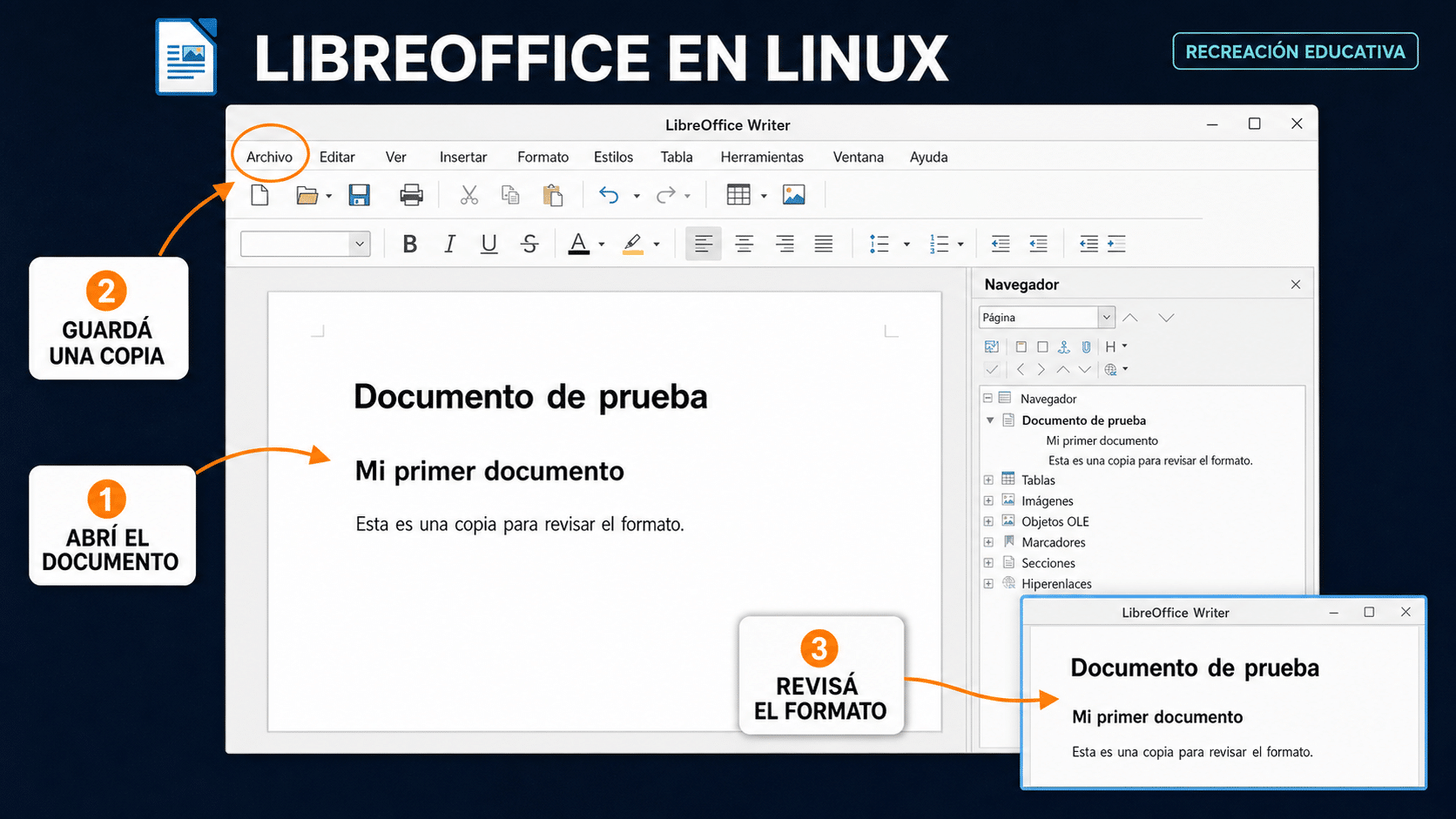Open the Estilos menu
Image resolution: width=1456 pixels, height=819 pixels.
pos(614,157)
